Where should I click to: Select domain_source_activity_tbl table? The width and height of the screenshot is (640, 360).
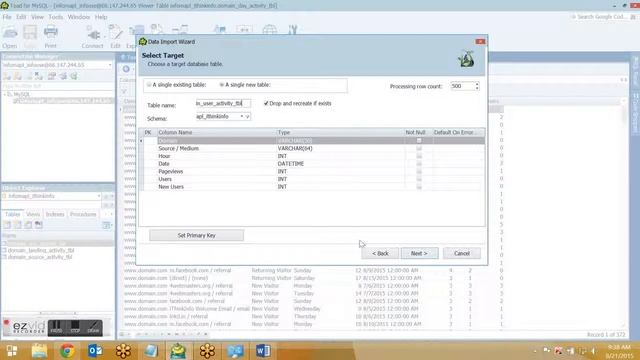40,258
